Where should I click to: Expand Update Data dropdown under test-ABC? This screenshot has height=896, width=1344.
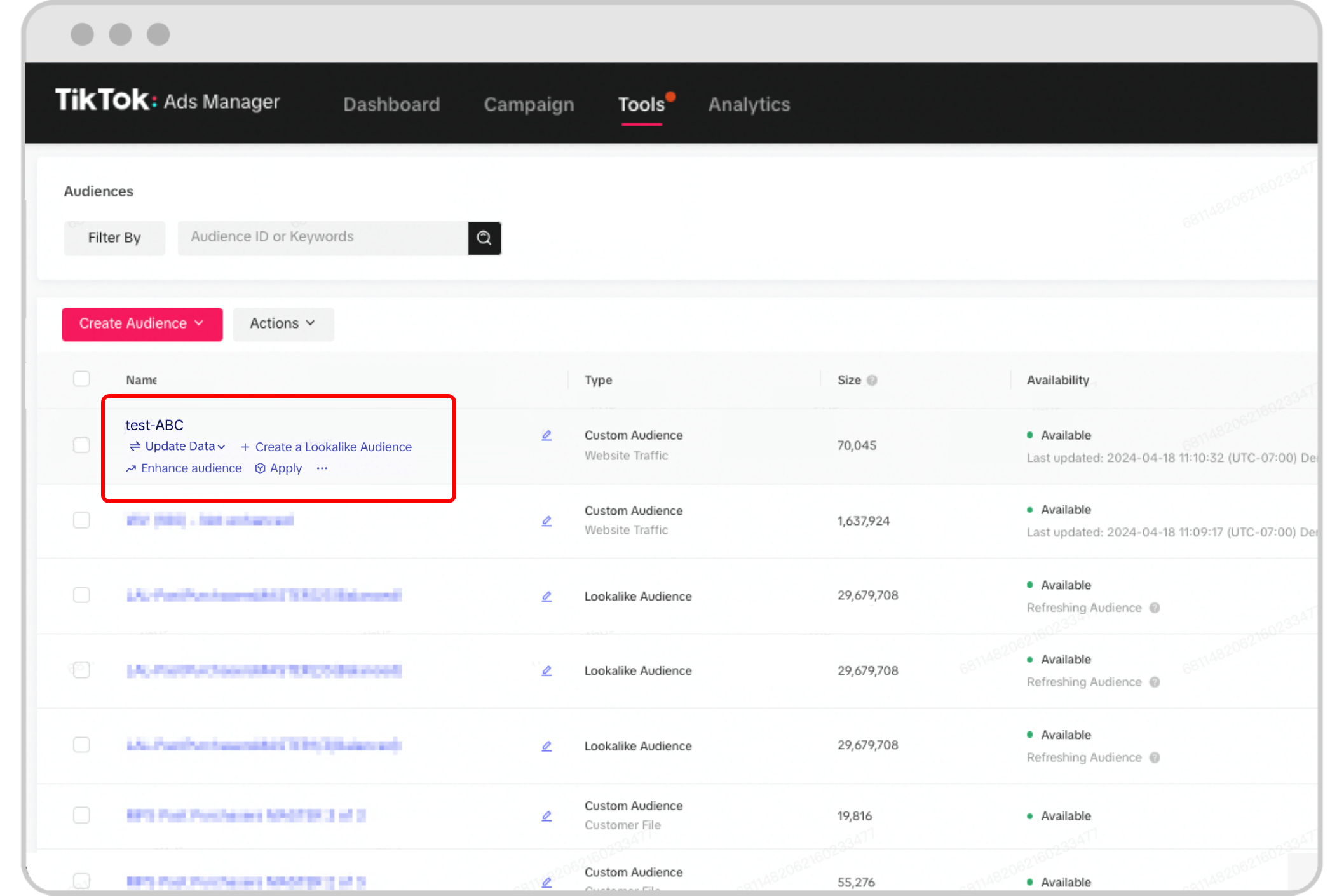[x=179, y=447]
